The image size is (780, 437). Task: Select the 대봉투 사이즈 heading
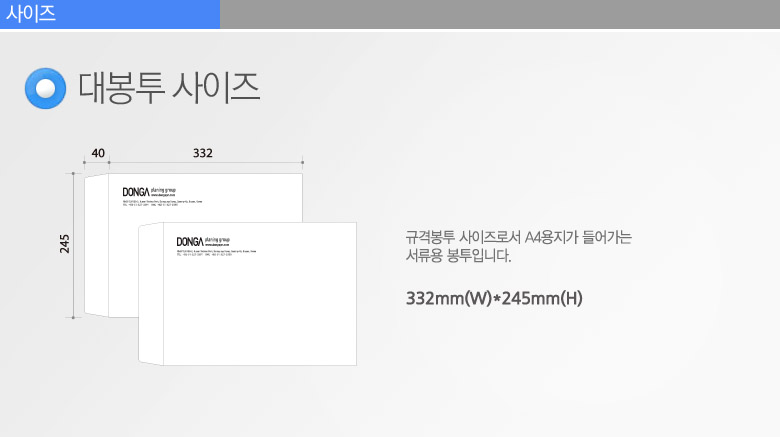click(x=169, y=88)
